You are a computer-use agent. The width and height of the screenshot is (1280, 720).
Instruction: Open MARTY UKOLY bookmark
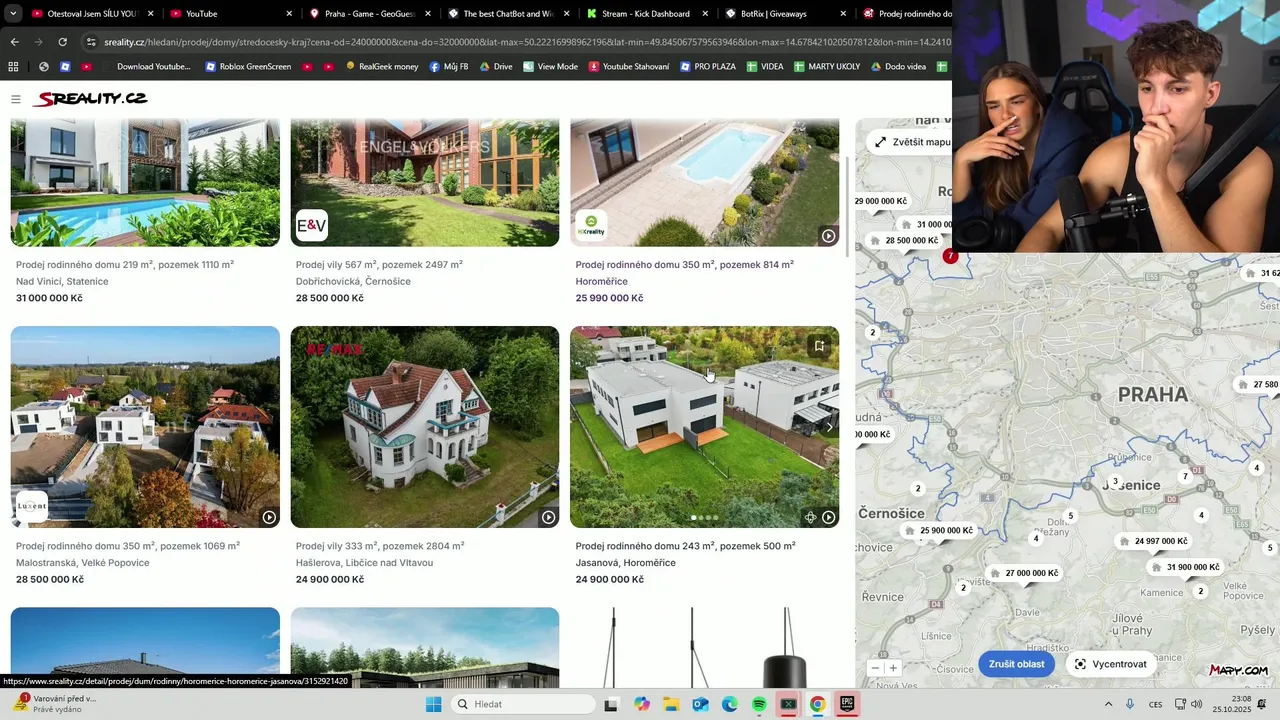(x=827, y=67)
